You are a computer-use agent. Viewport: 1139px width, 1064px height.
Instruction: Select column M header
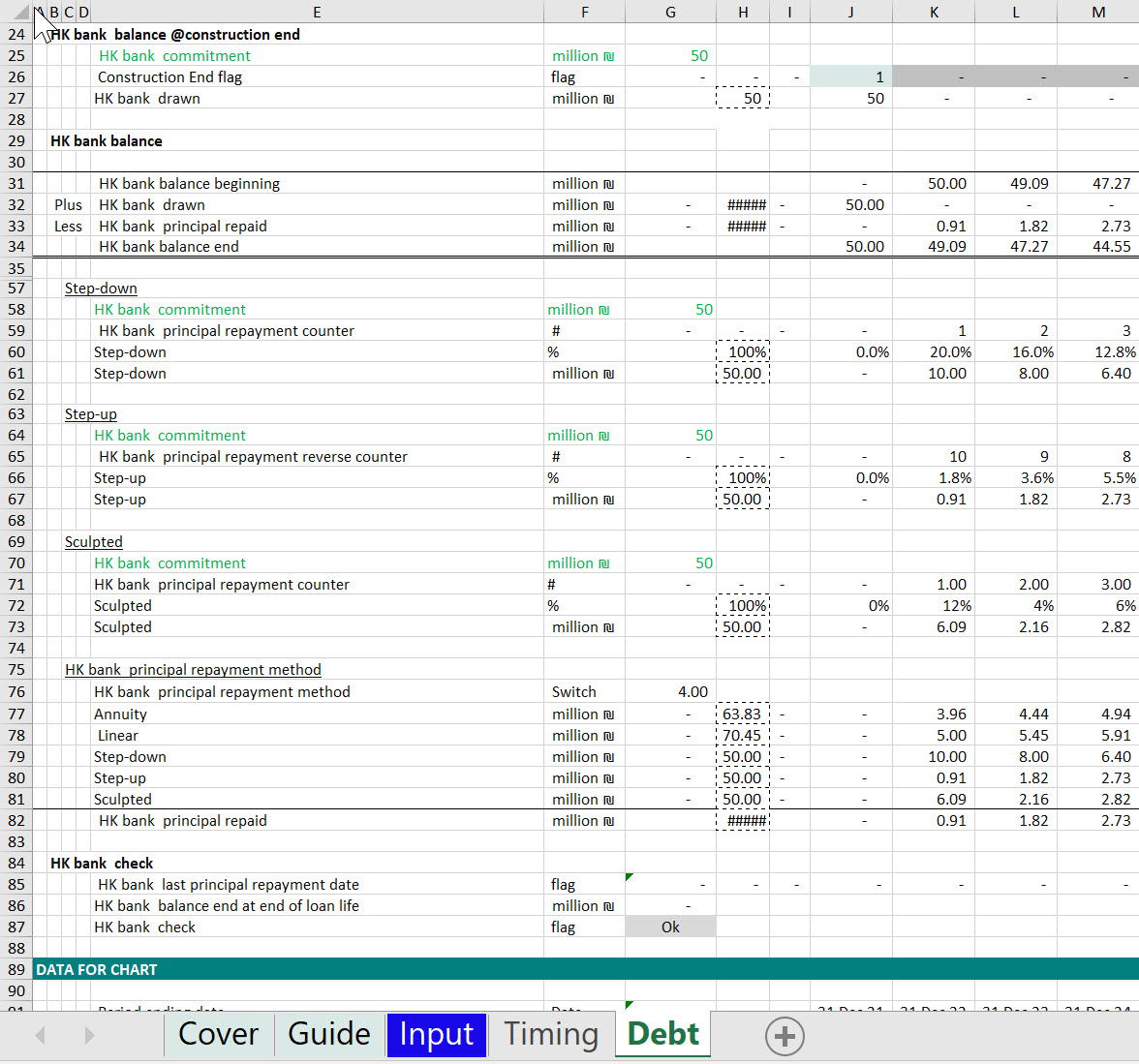[x=1097, y=12]
